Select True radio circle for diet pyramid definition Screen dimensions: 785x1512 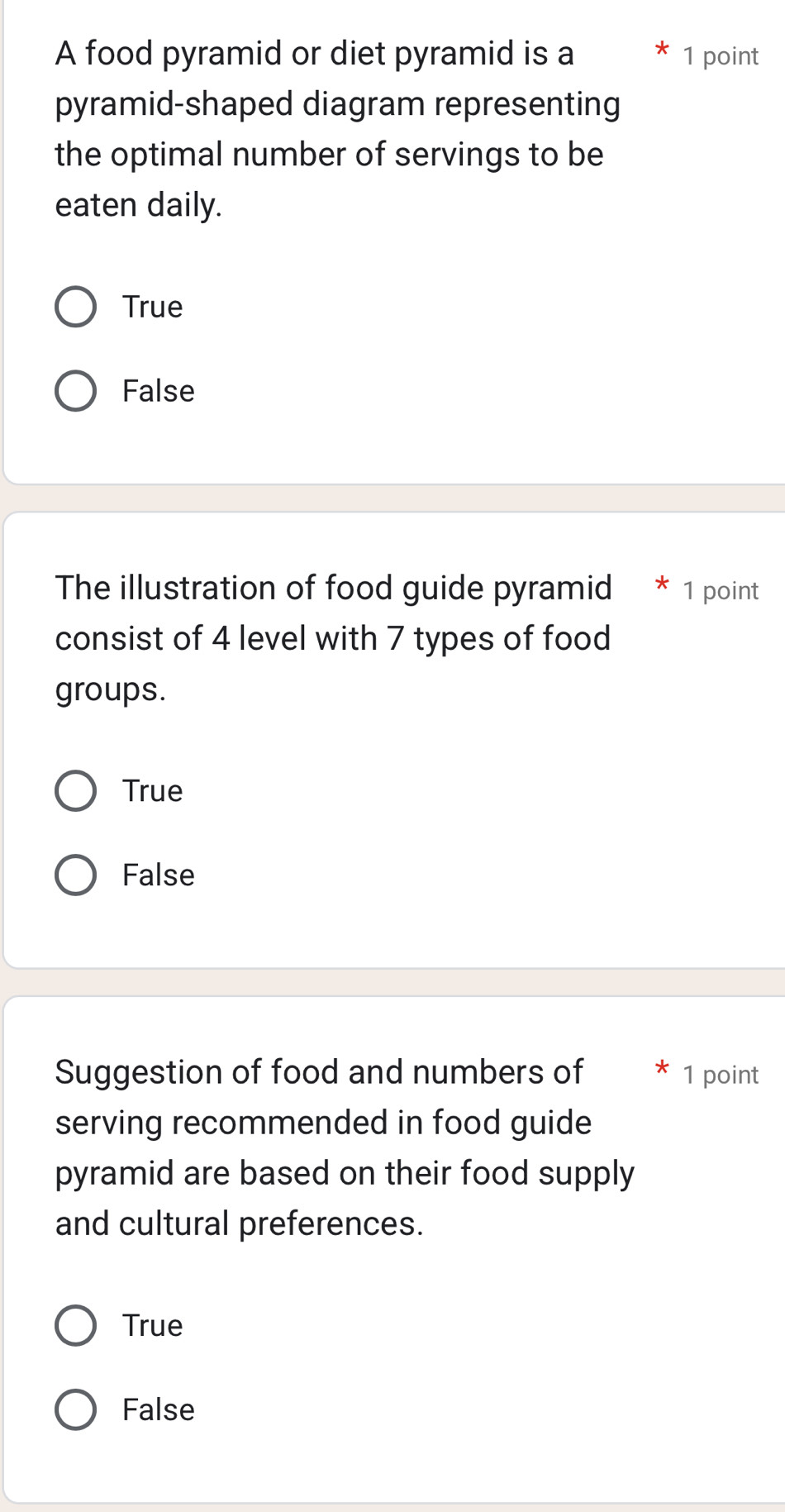(75, 308)
